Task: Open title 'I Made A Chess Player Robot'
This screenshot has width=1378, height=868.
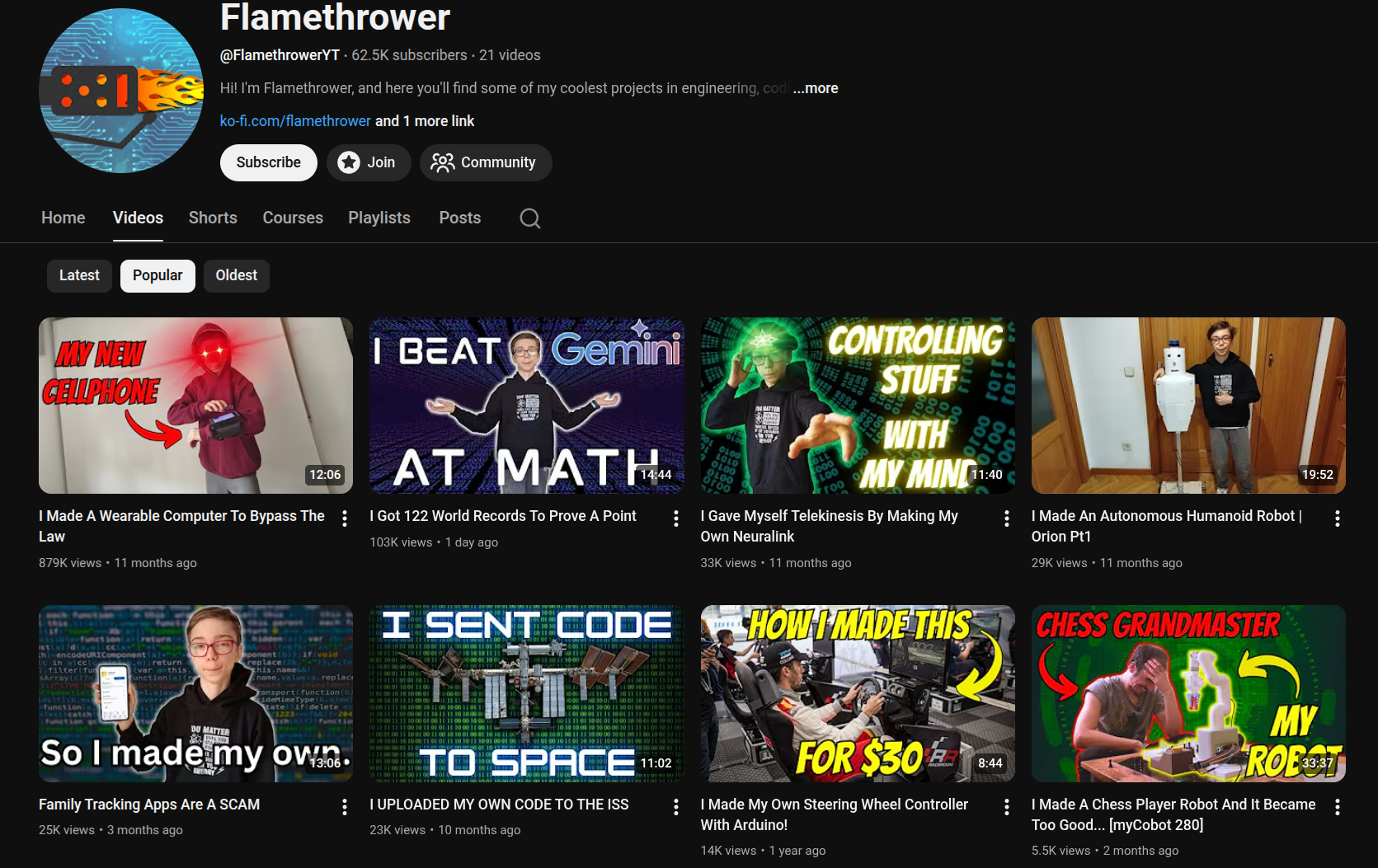Action: point(1173,814)
